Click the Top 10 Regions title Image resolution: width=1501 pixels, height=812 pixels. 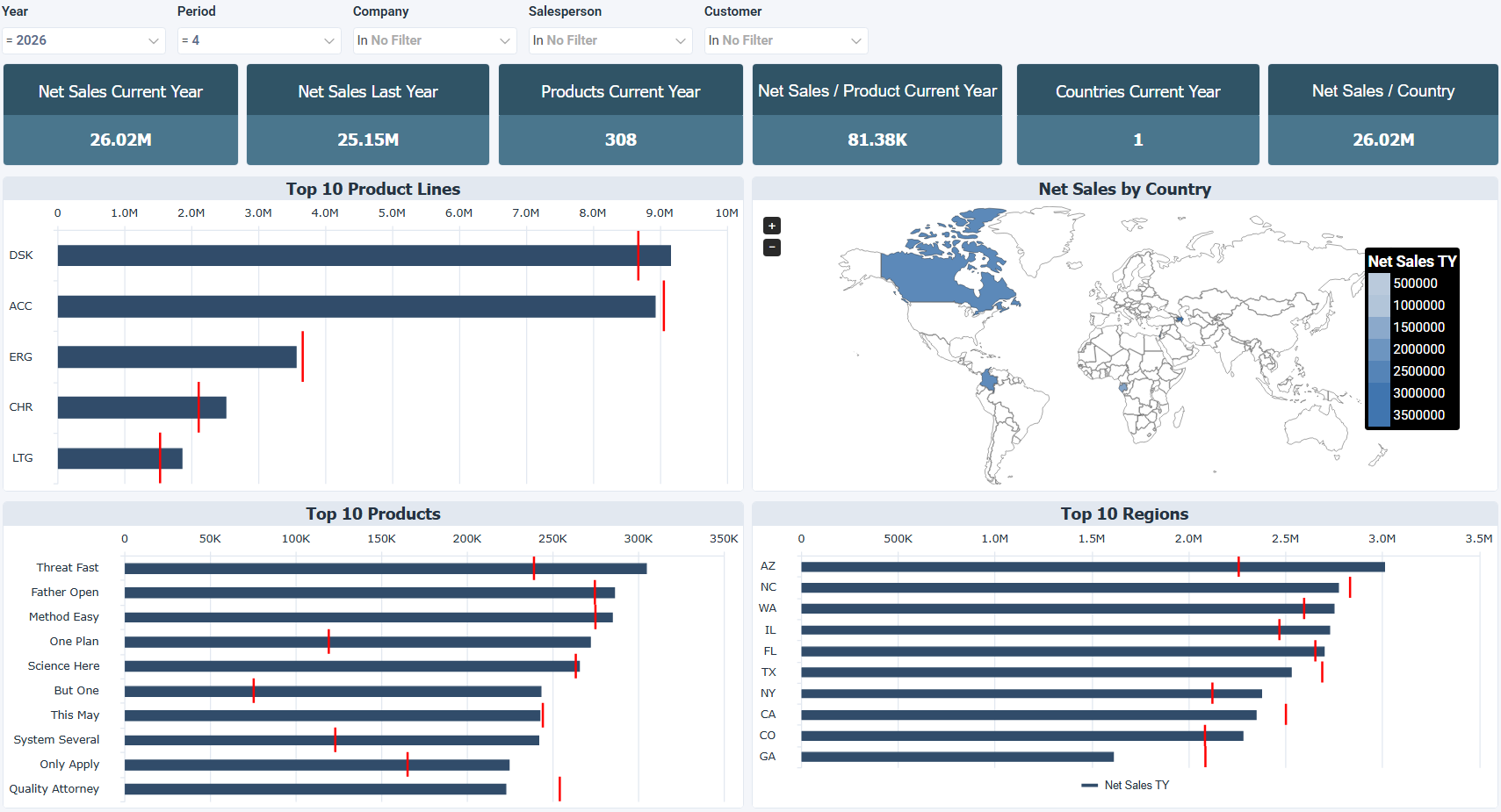1125,514
